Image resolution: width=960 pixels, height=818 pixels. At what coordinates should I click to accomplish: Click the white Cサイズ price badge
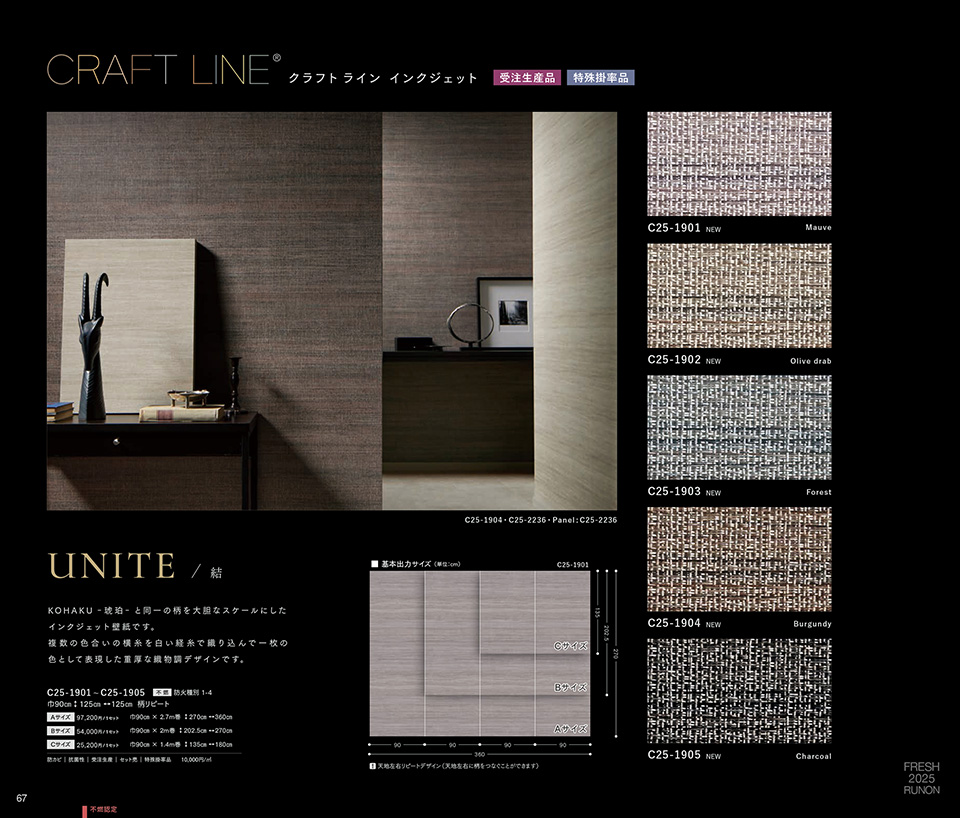(61, 745)
